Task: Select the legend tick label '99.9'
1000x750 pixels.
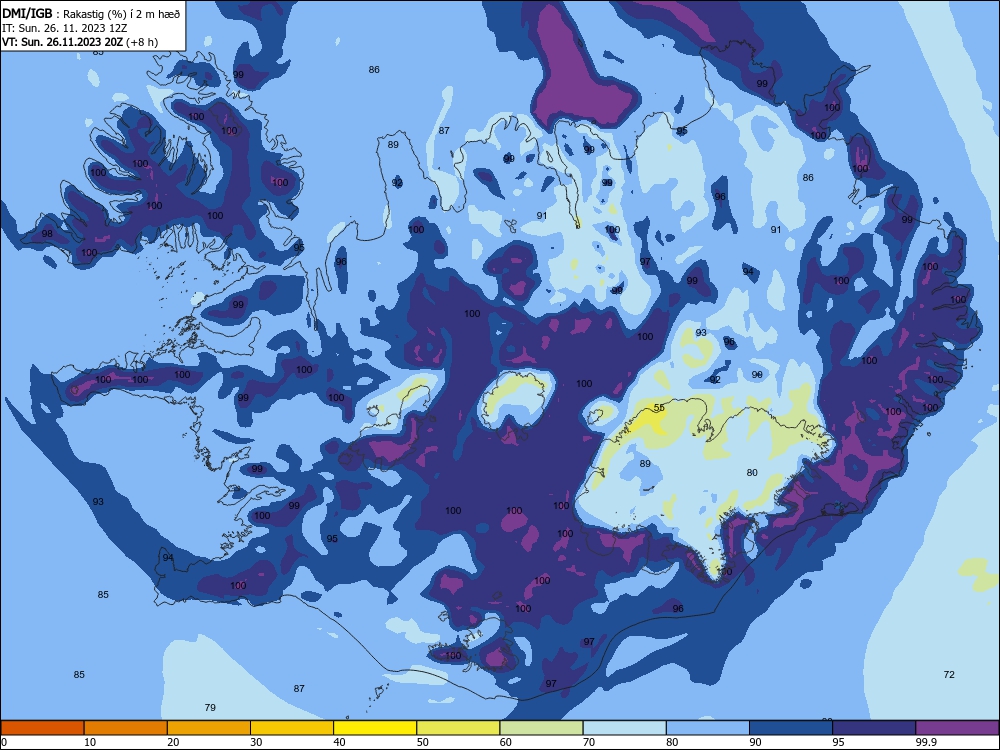Action: (925, 742)
